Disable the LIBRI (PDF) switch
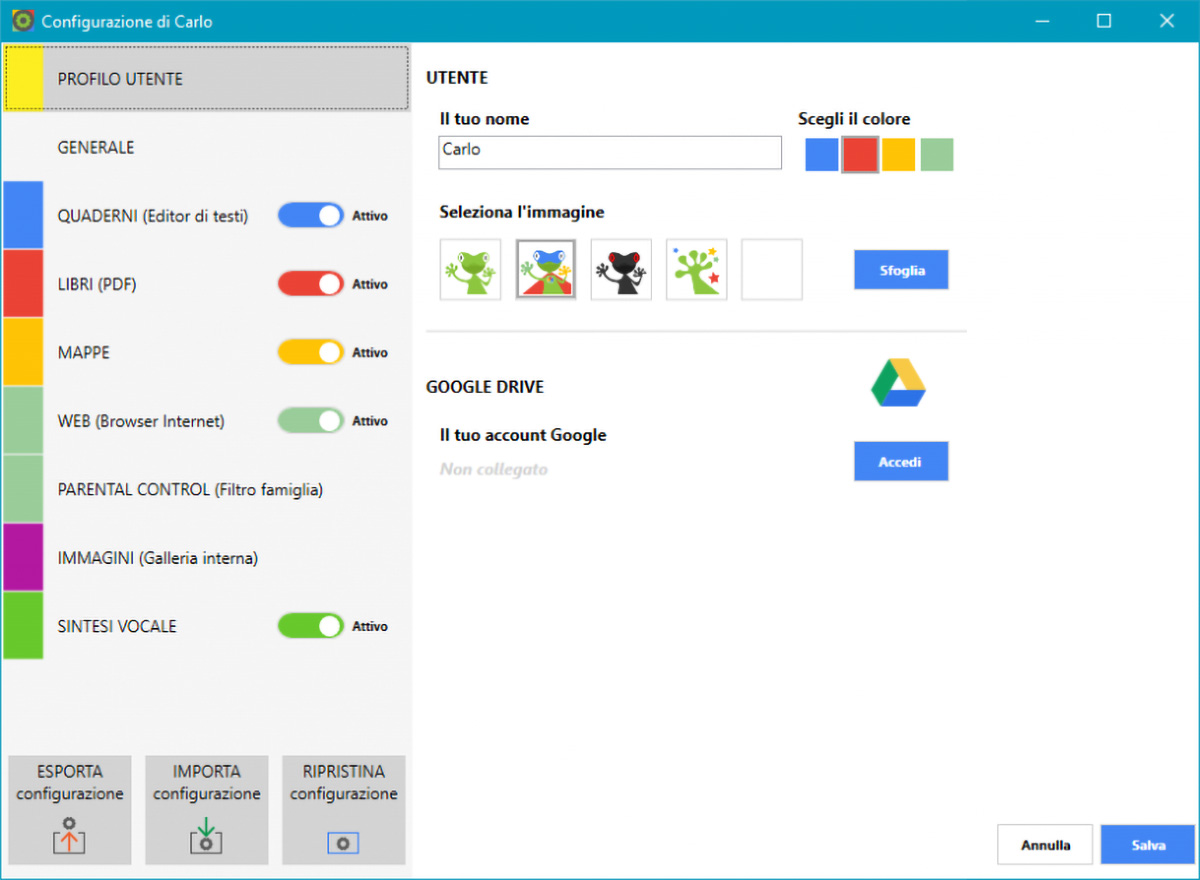The height and width of the screenshot is (880, 1200). click(311, 284)
